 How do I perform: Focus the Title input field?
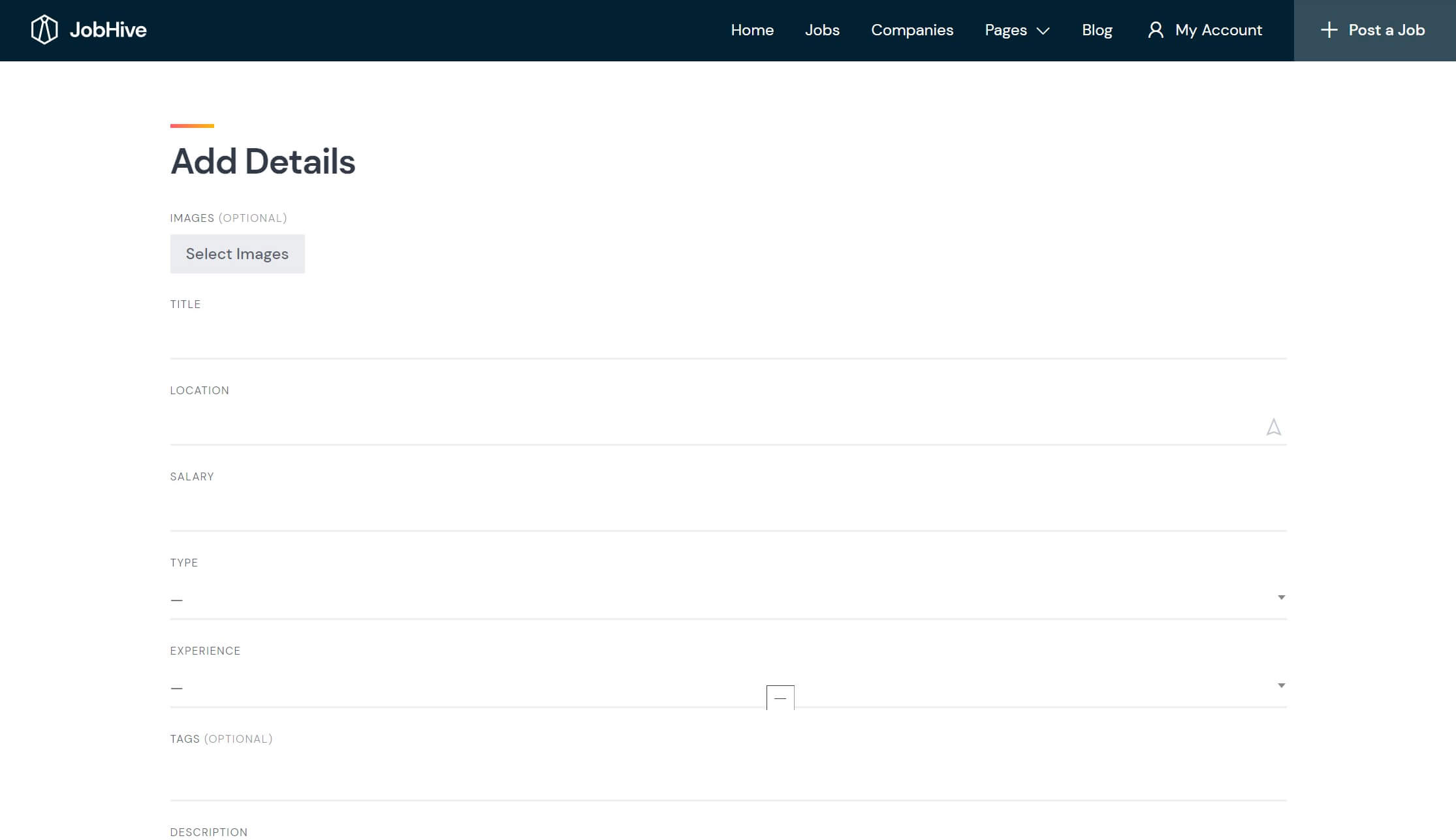[x=728, y=339]
